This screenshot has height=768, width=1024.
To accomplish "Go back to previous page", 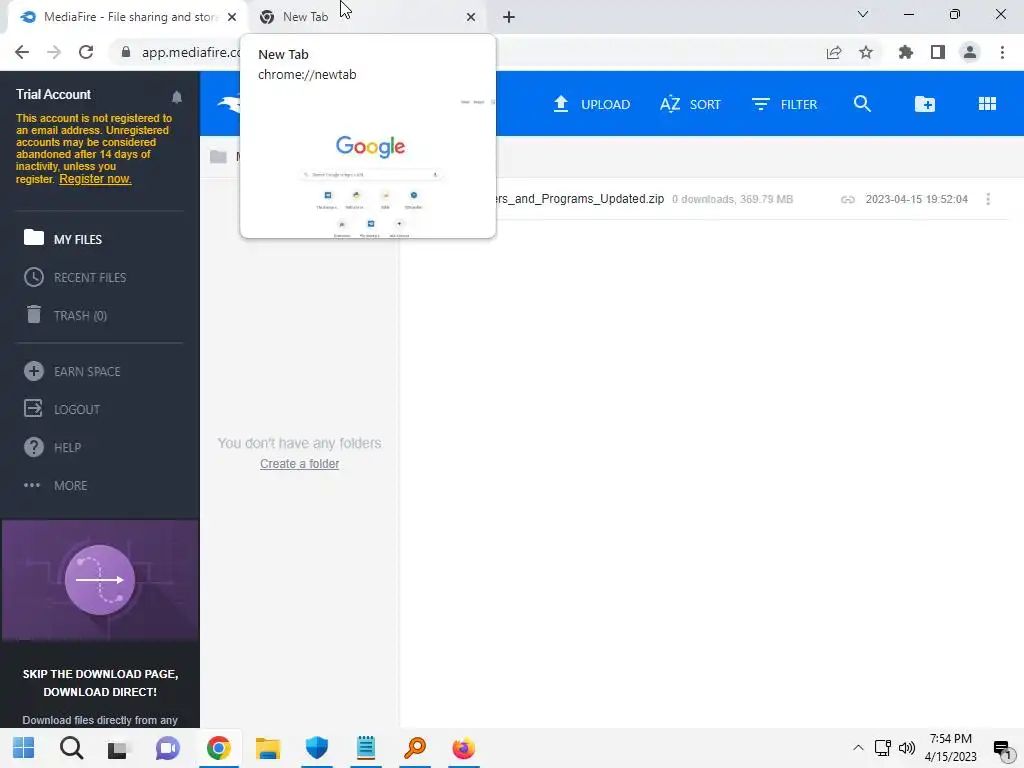I will [22, 52].
